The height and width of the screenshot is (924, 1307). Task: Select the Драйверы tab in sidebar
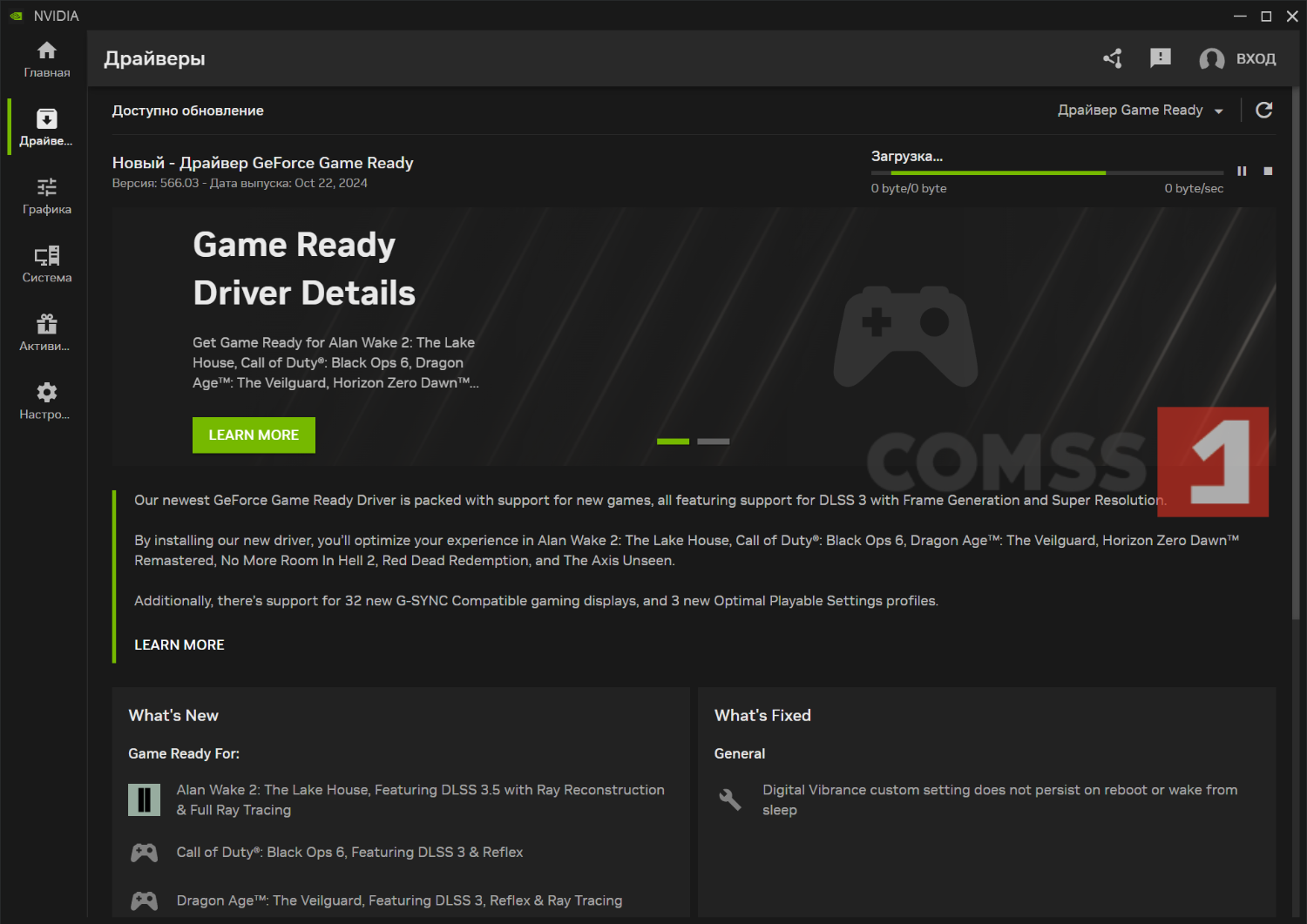pyautogui.click(x=47, y=127)
